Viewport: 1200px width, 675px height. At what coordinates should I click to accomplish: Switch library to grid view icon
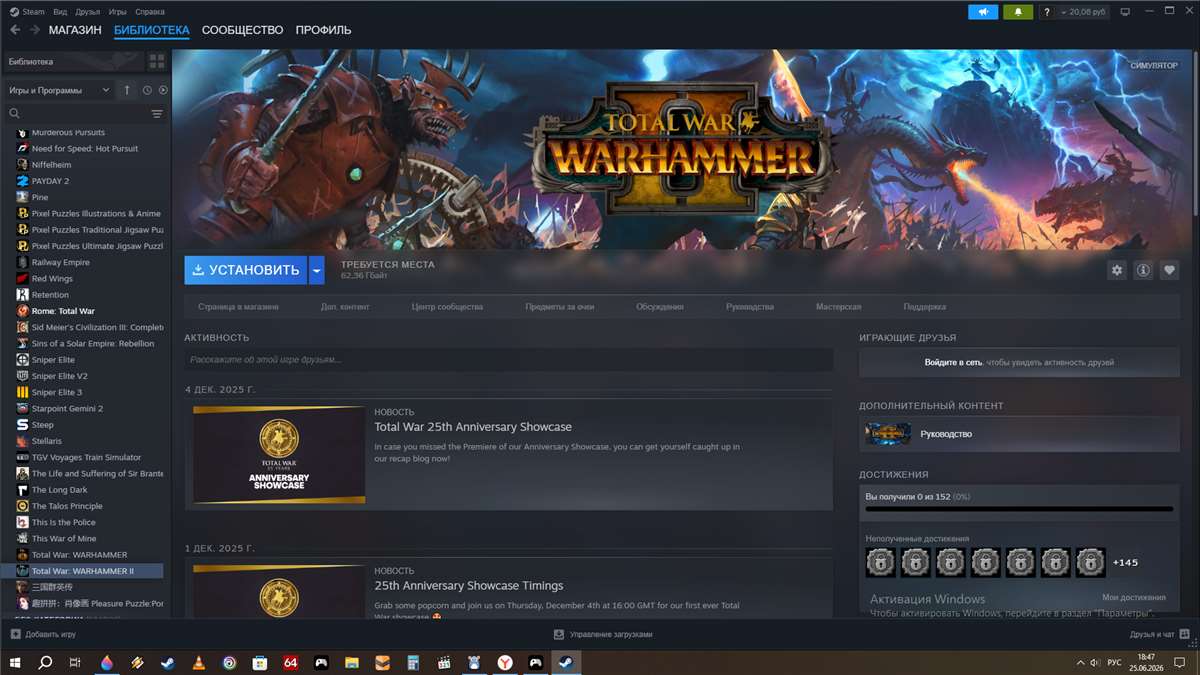pyautogui.click(x=157, y=62)
